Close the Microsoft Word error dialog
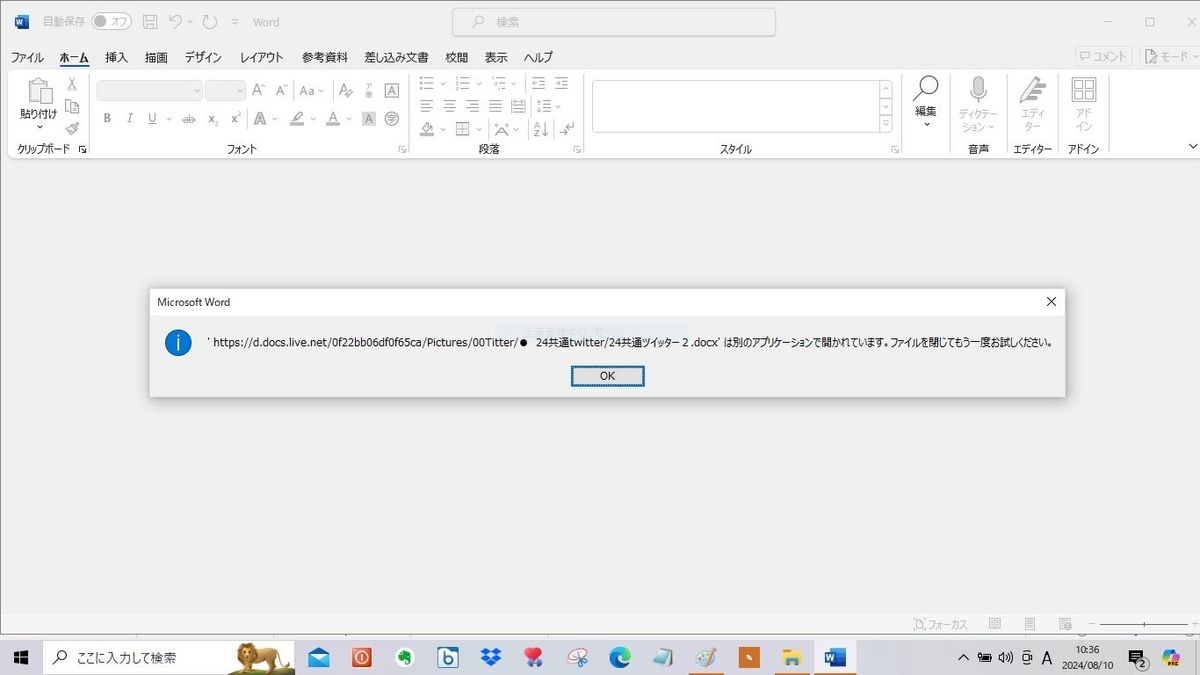Screen dimensions: 1200x675 [1051, 301]
